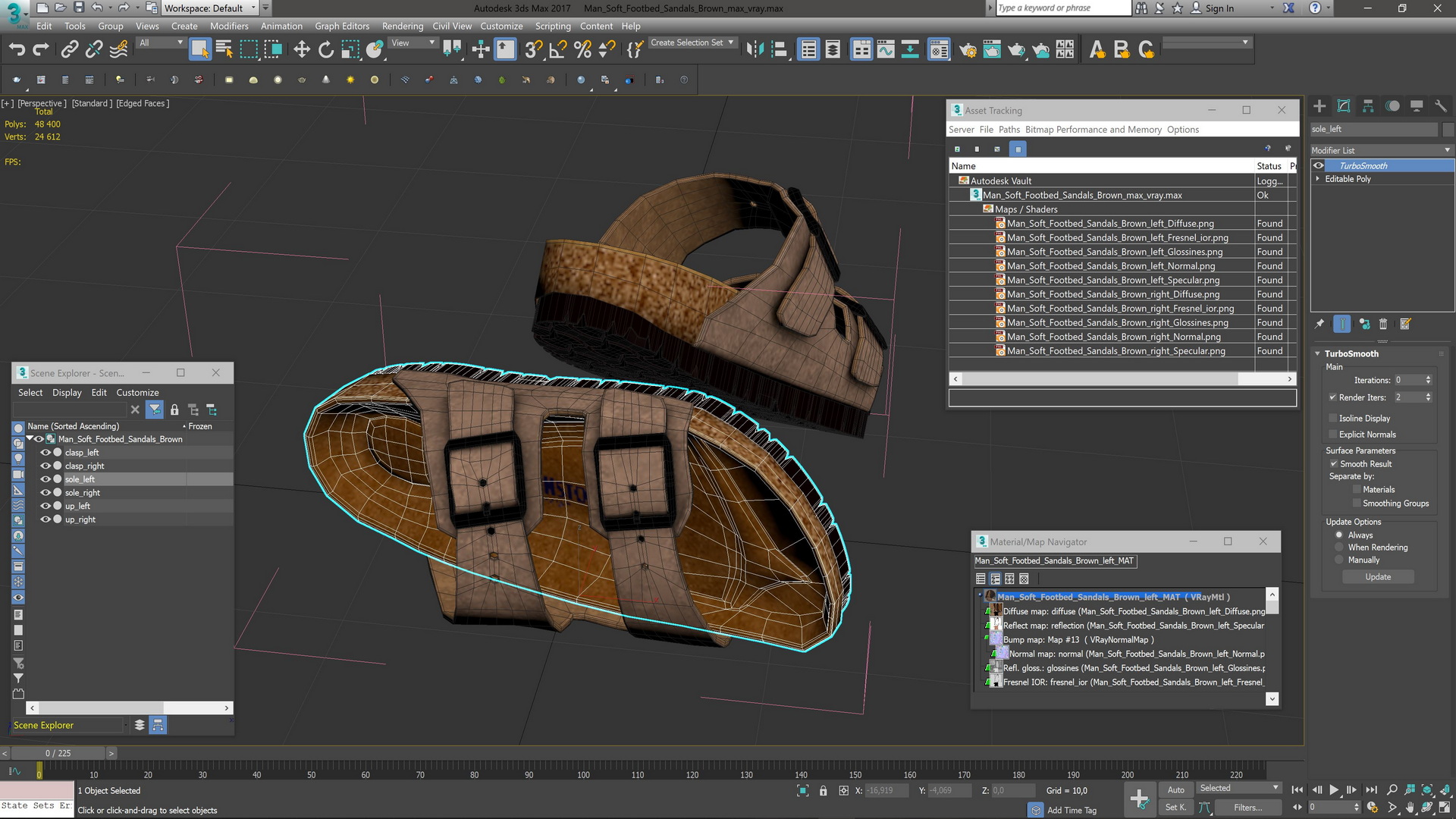Click Zoom Extents All icon in viewport controls
Screen dimensions: 1456x819
click(1445, 790)
